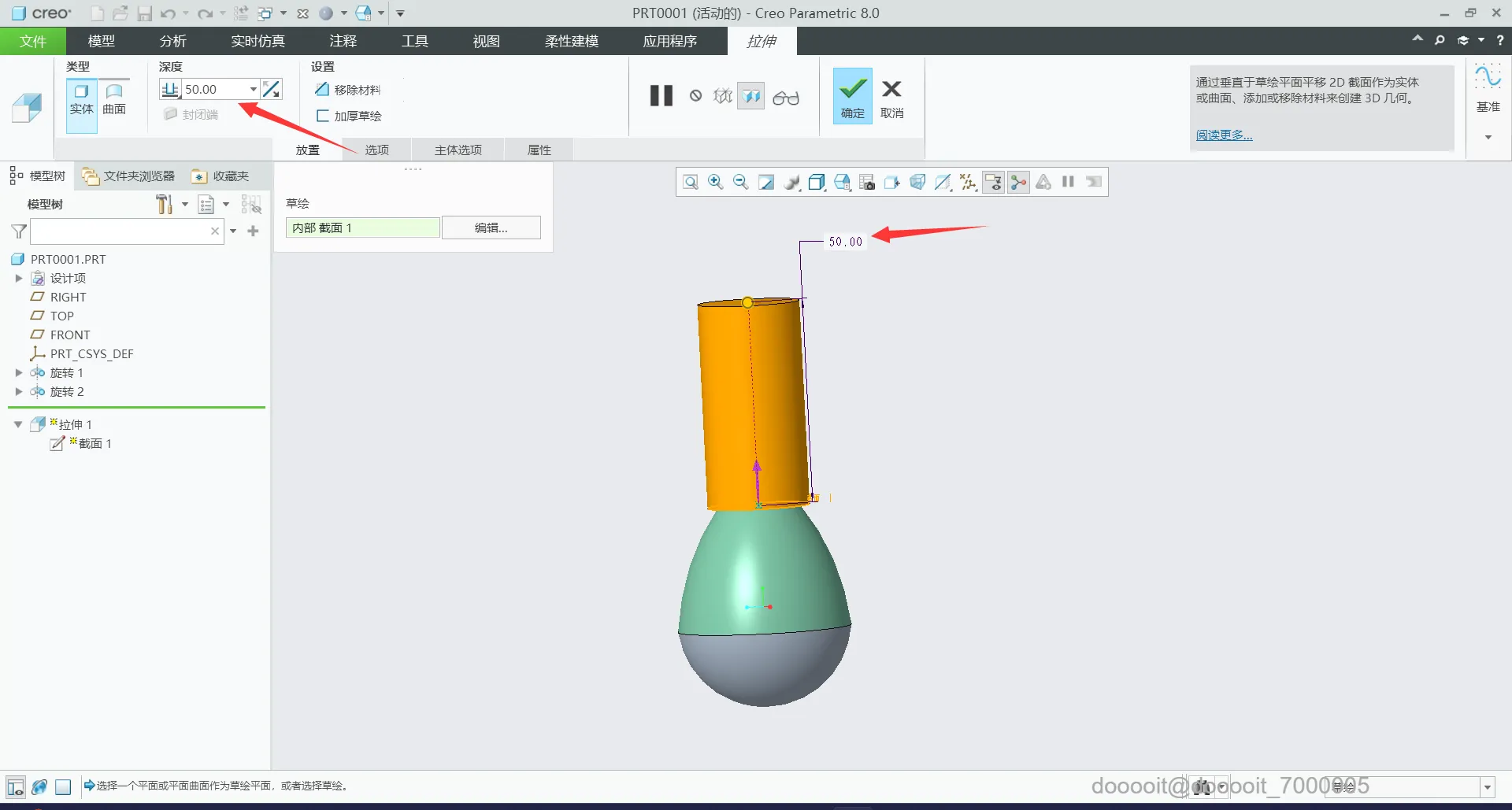Confirm the extrude with 确定
1512x810 pixels.
[x=853, y=95]
